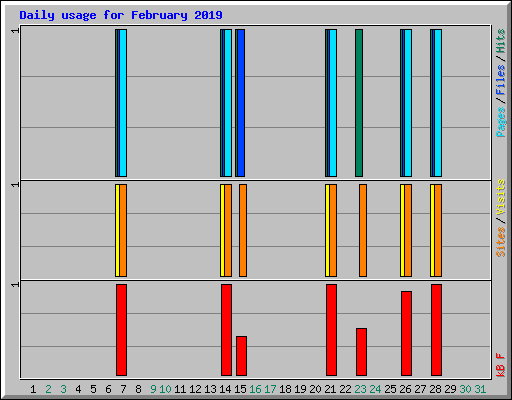
Task: Click the yellow Visits bar for day 26
Action: tap(402, 230)
